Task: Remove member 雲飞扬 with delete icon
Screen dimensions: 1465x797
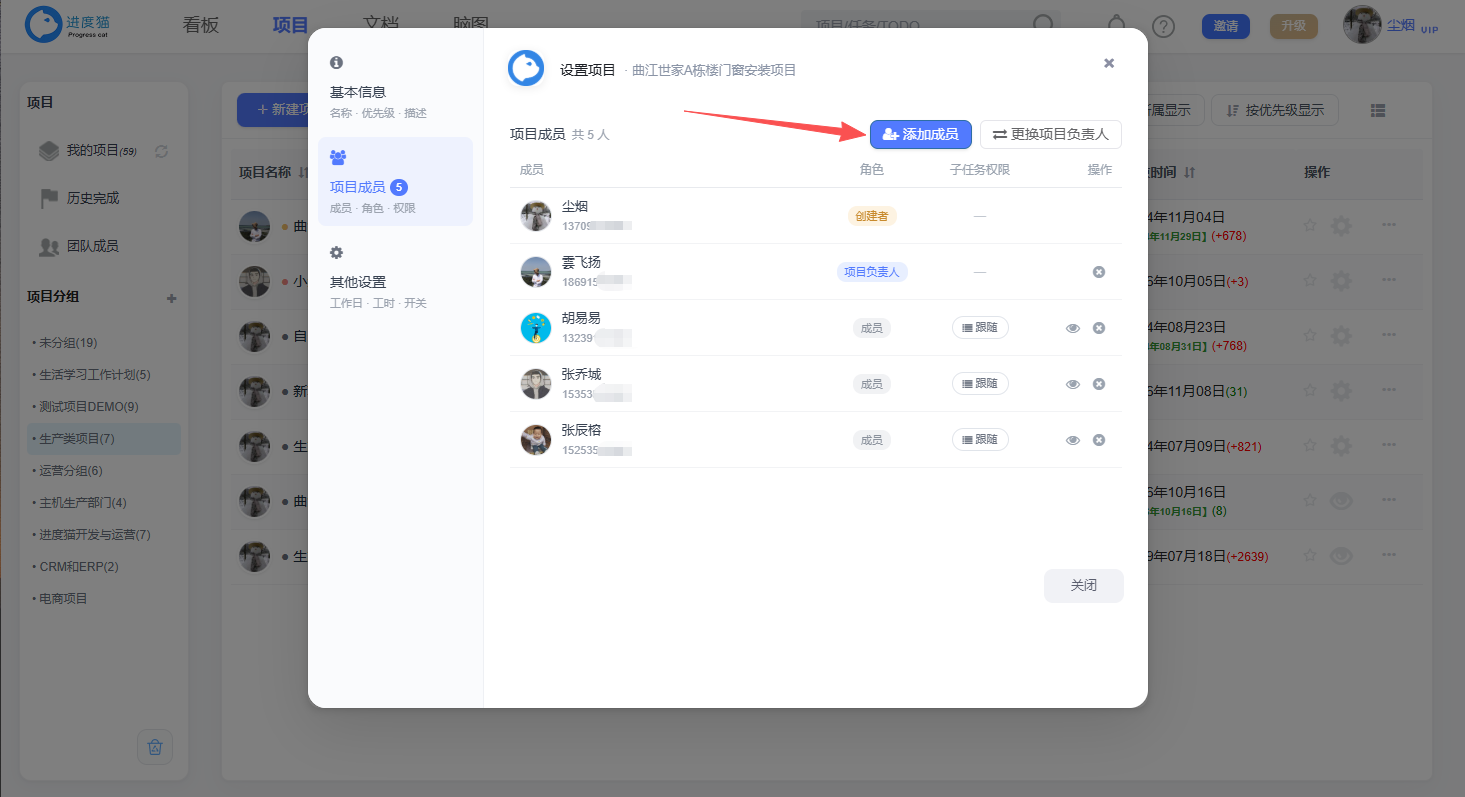Action: tap(1098, 272)
